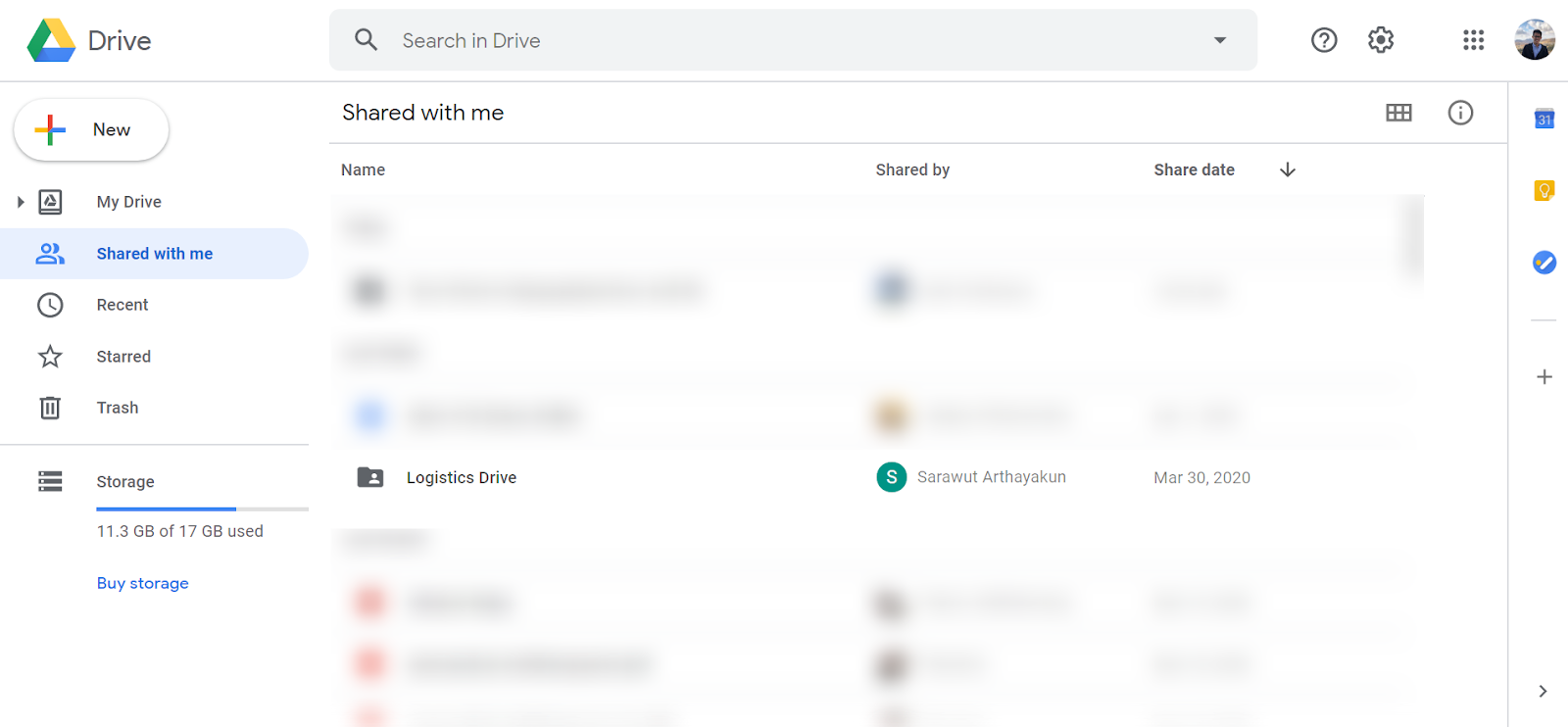This screenshot has height=727, width=1568.
Task: Expand the My Drive tree item
Action: click(22, 202)
